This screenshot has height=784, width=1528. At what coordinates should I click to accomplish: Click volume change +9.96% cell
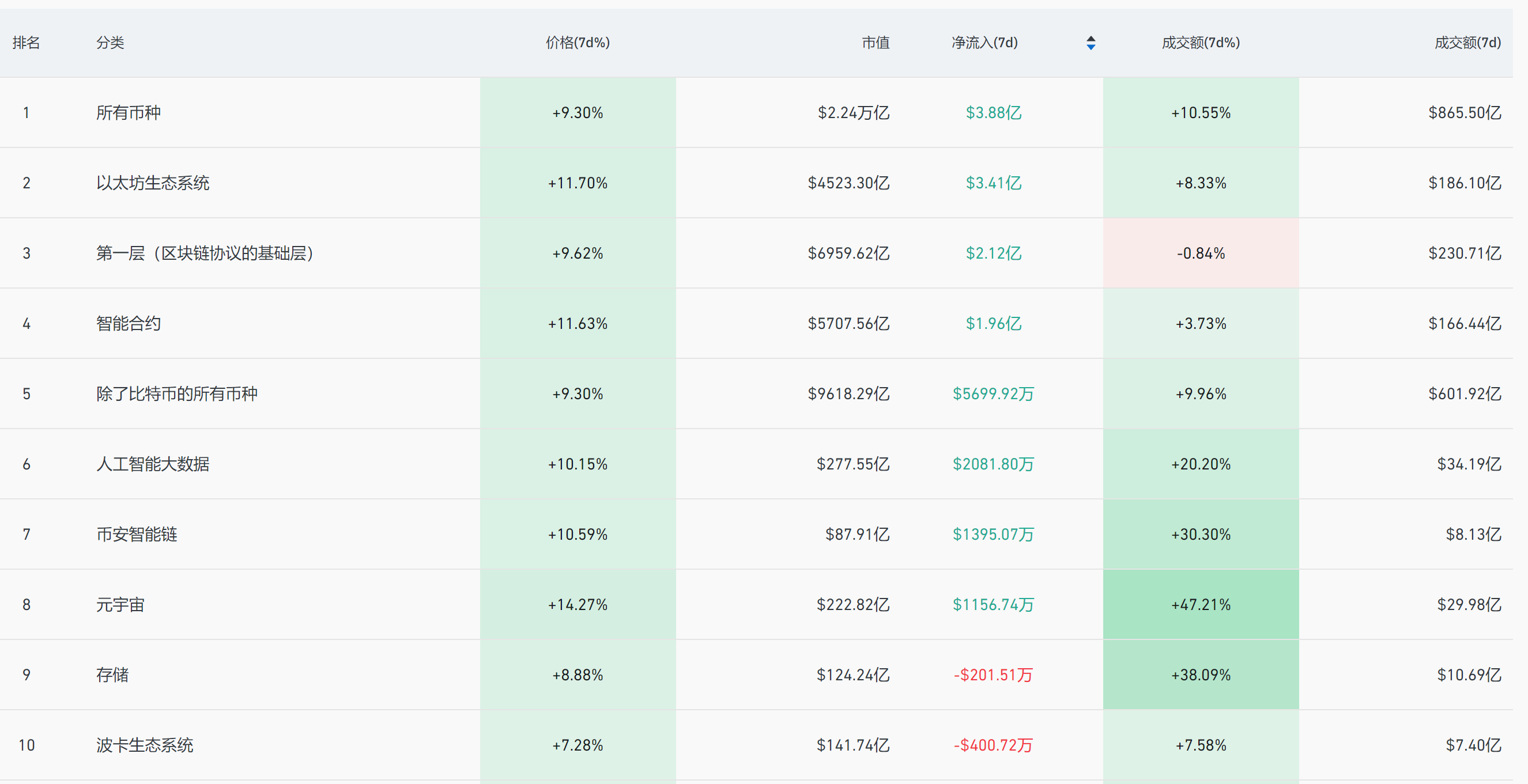coord(1201,394)
